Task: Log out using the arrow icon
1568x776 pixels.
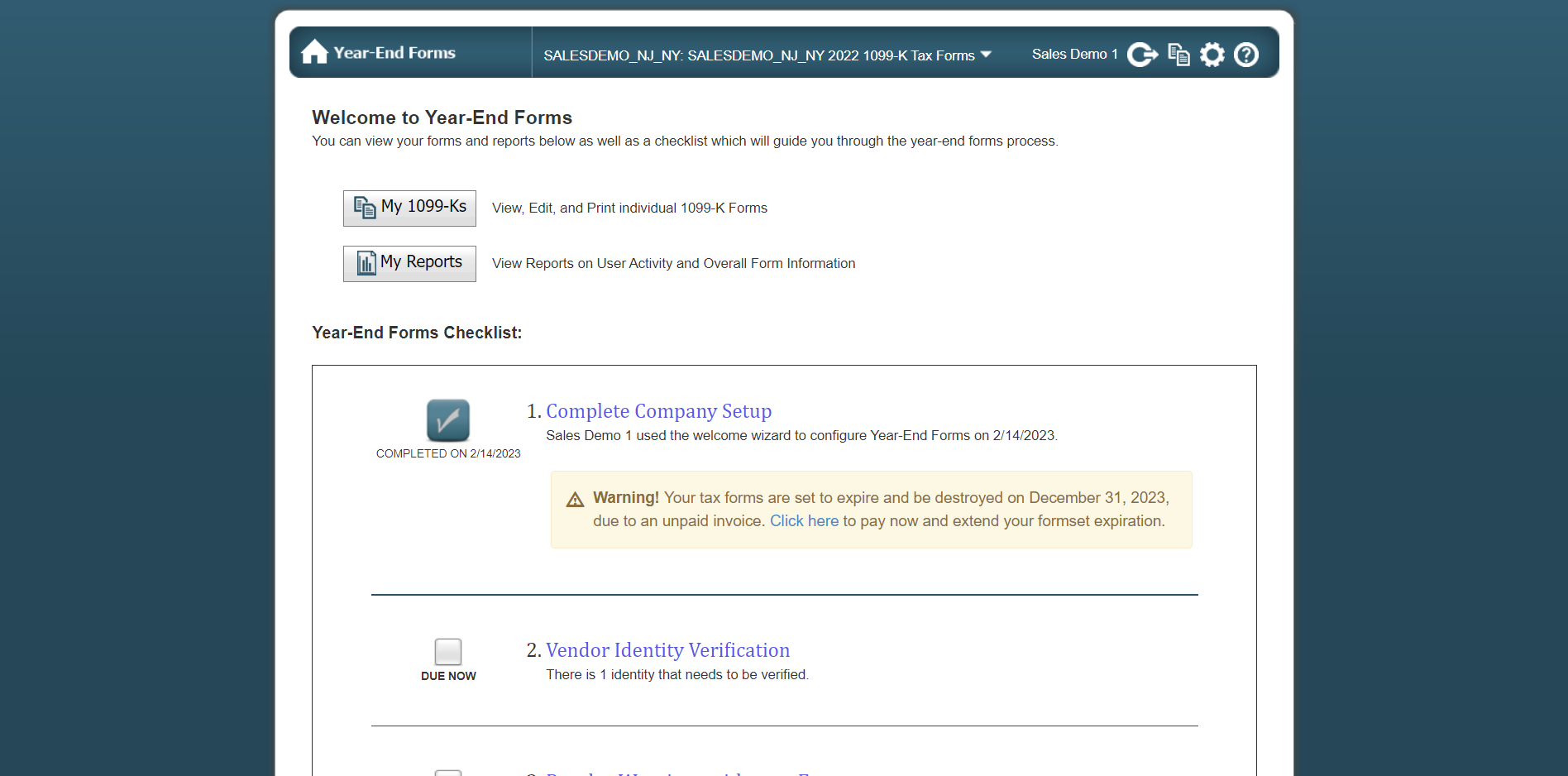Action: [1142, 55]
